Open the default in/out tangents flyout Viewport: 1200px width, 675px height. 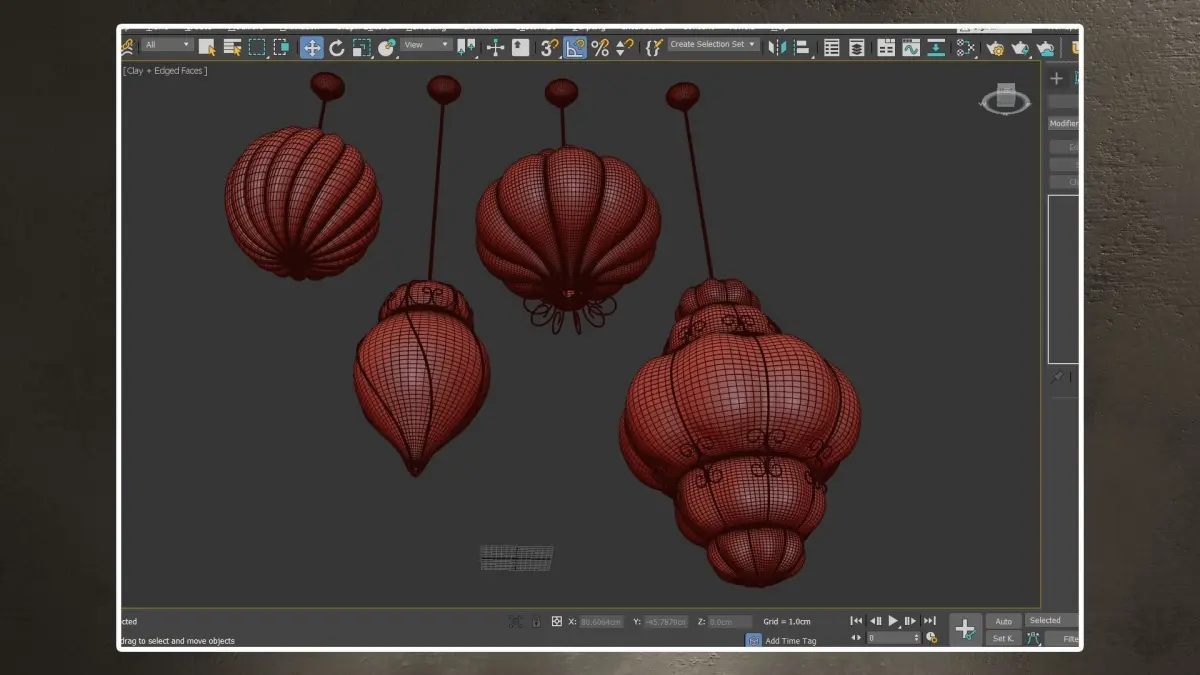(x=1034, y=638)
